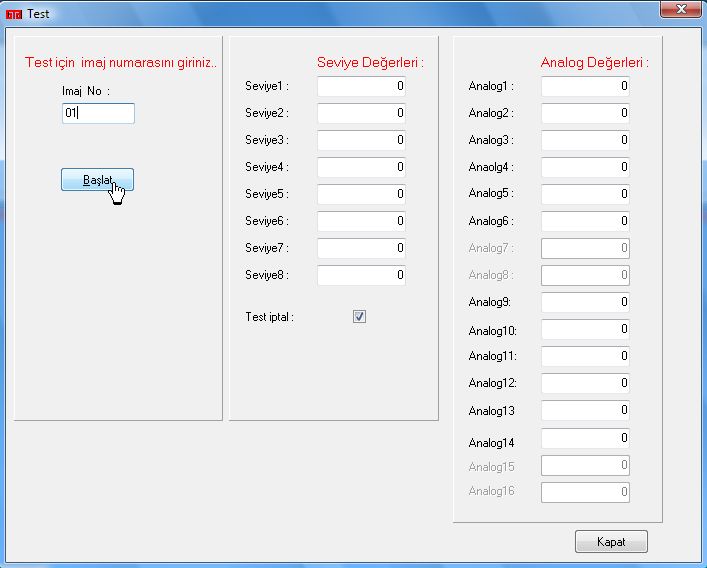The image size is (707, 568).
Task: Select the Analog6 input field
Action: pyautogui.click(x=585, y=221)
